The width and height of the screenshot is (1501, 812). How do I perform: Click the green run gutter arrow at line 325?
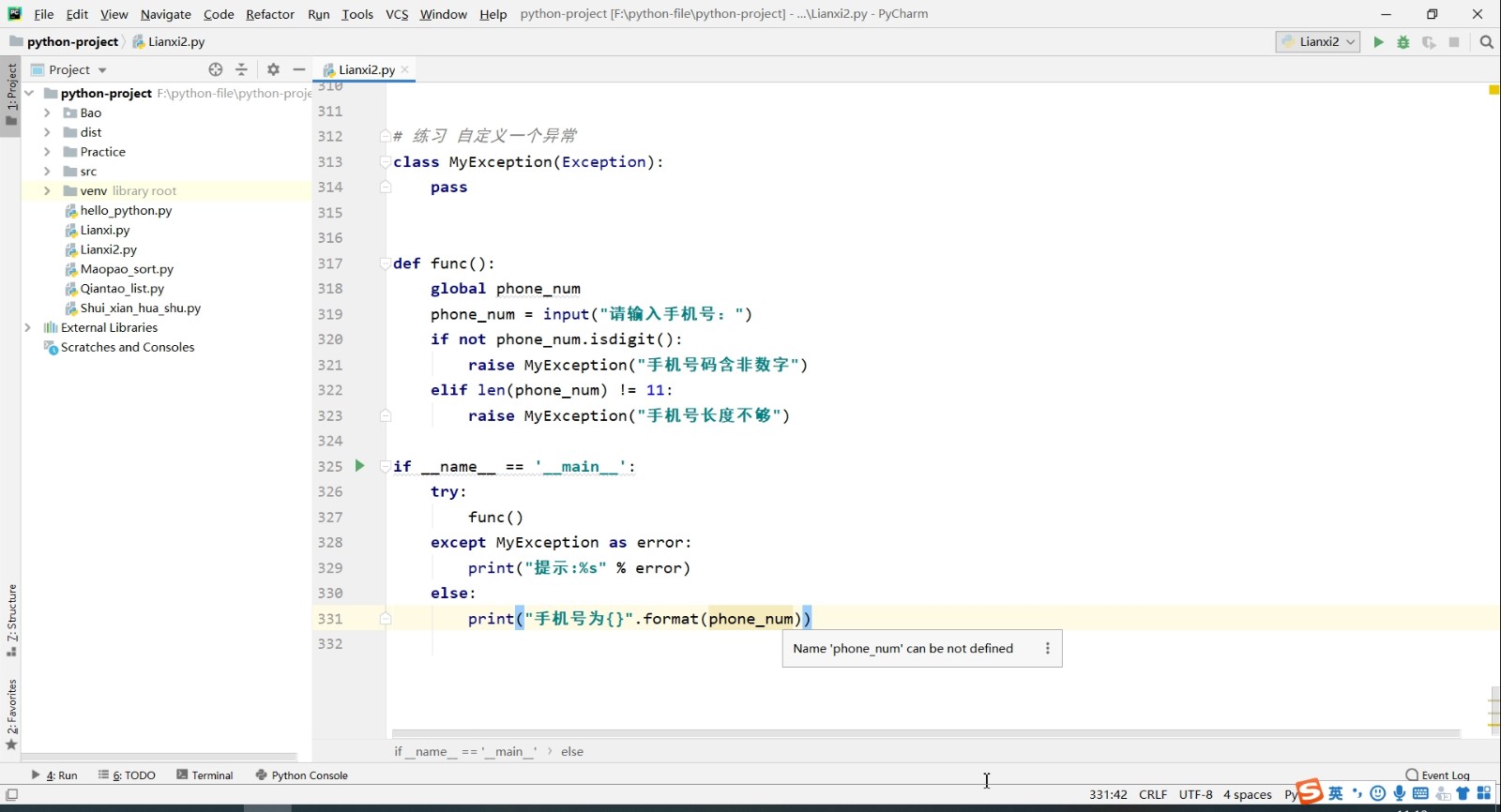click(359, 466)
